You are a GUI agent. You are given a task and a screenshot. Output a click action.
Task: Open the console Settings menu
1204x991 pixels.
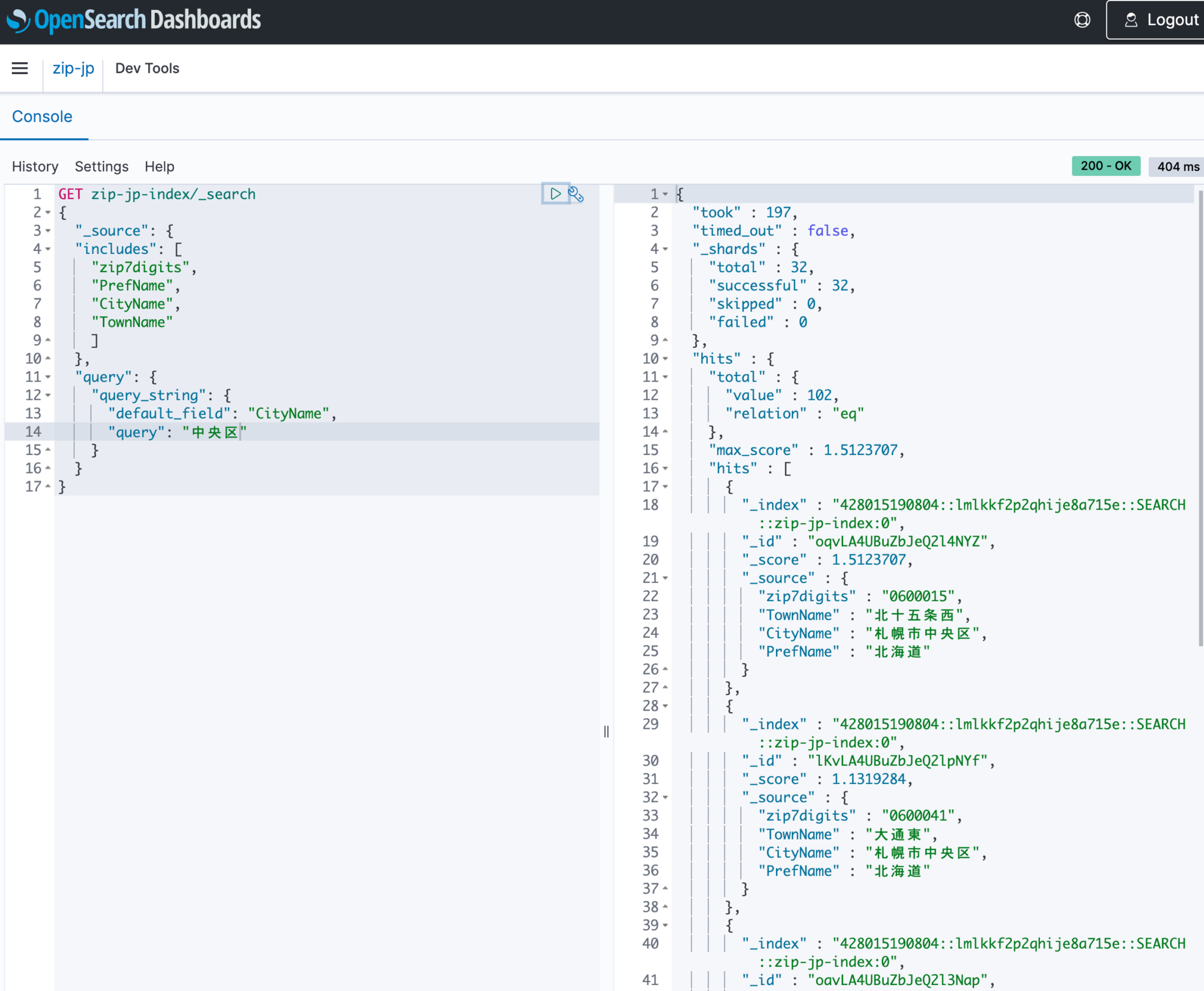coord(101,166)
